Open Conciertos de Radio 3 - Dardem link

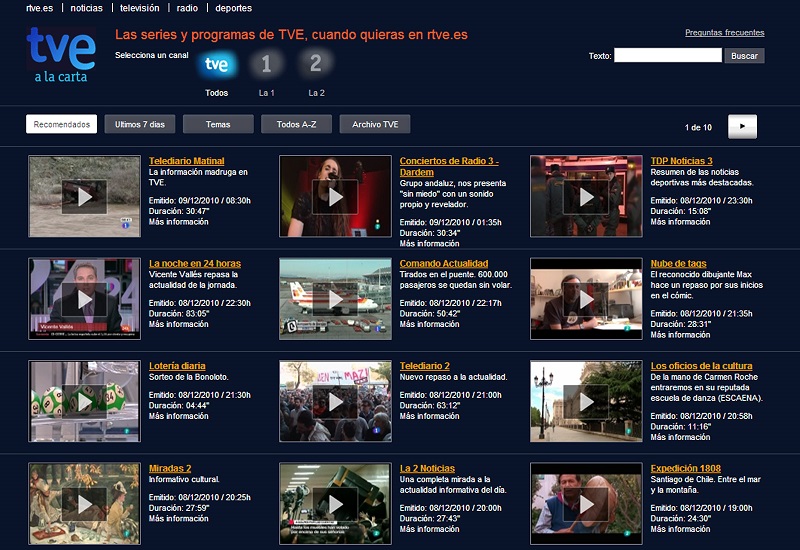449,166
